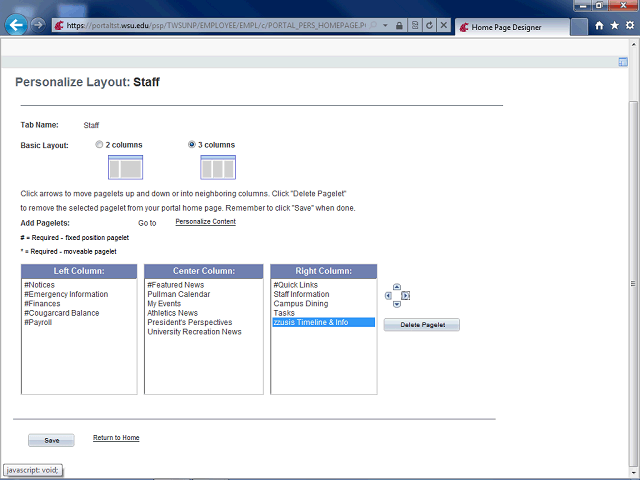Move selected pagelet up with arrow
Screen dimensions: 640x480
pyautogui.click(x=397, y=287)
